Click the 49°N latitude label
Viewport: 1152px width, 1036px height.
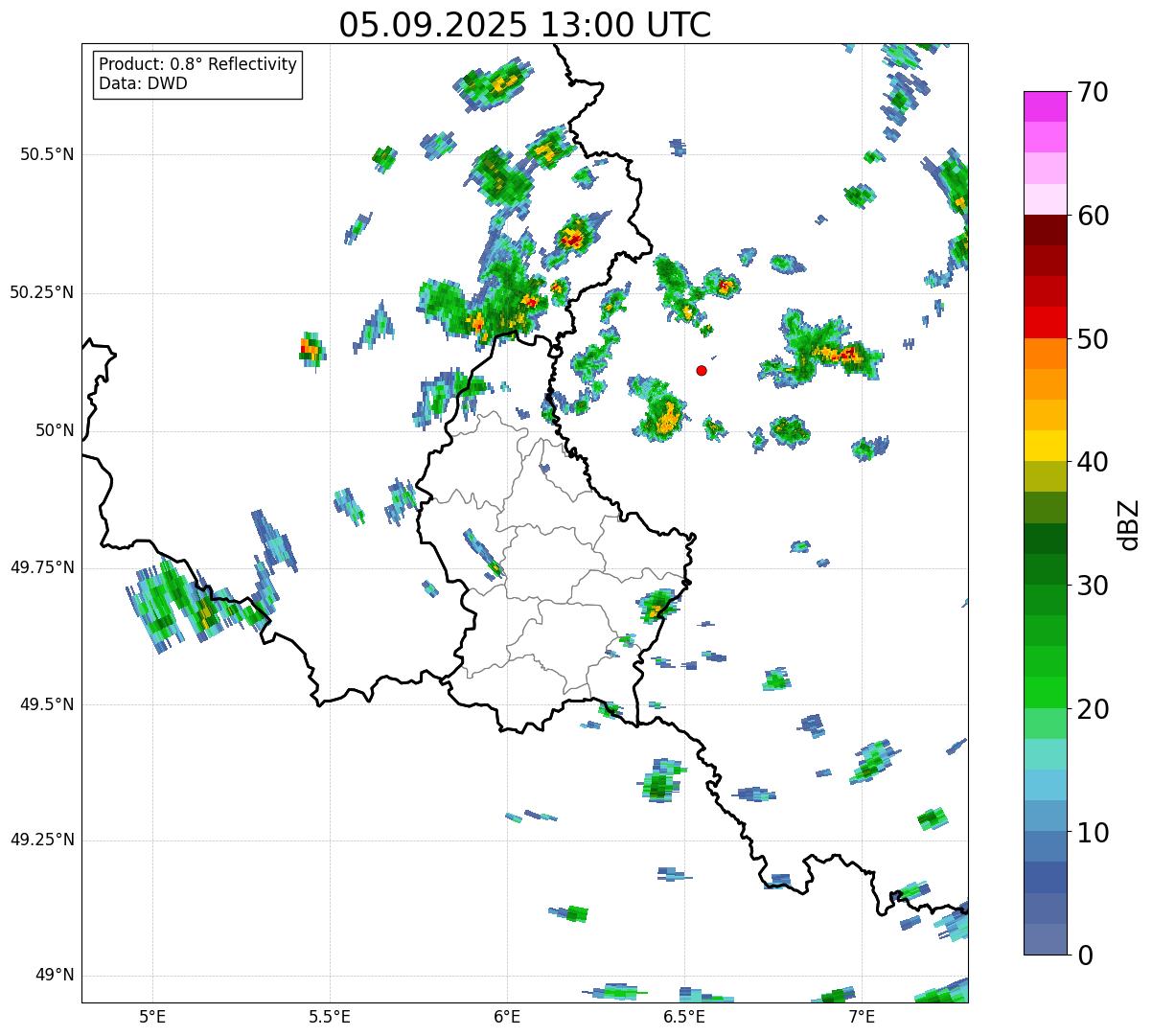[x=55, y=975]
